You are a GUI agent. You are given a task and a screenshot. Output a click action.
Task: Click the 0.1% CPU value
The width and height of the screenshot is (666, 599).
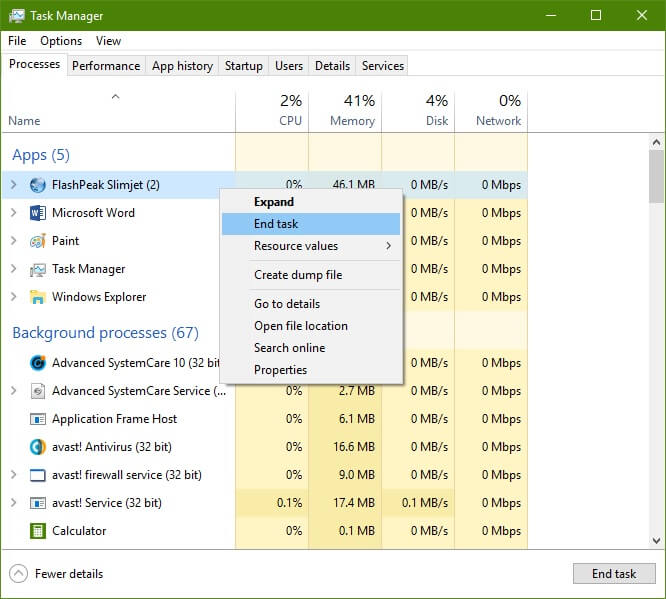[289, 503]
